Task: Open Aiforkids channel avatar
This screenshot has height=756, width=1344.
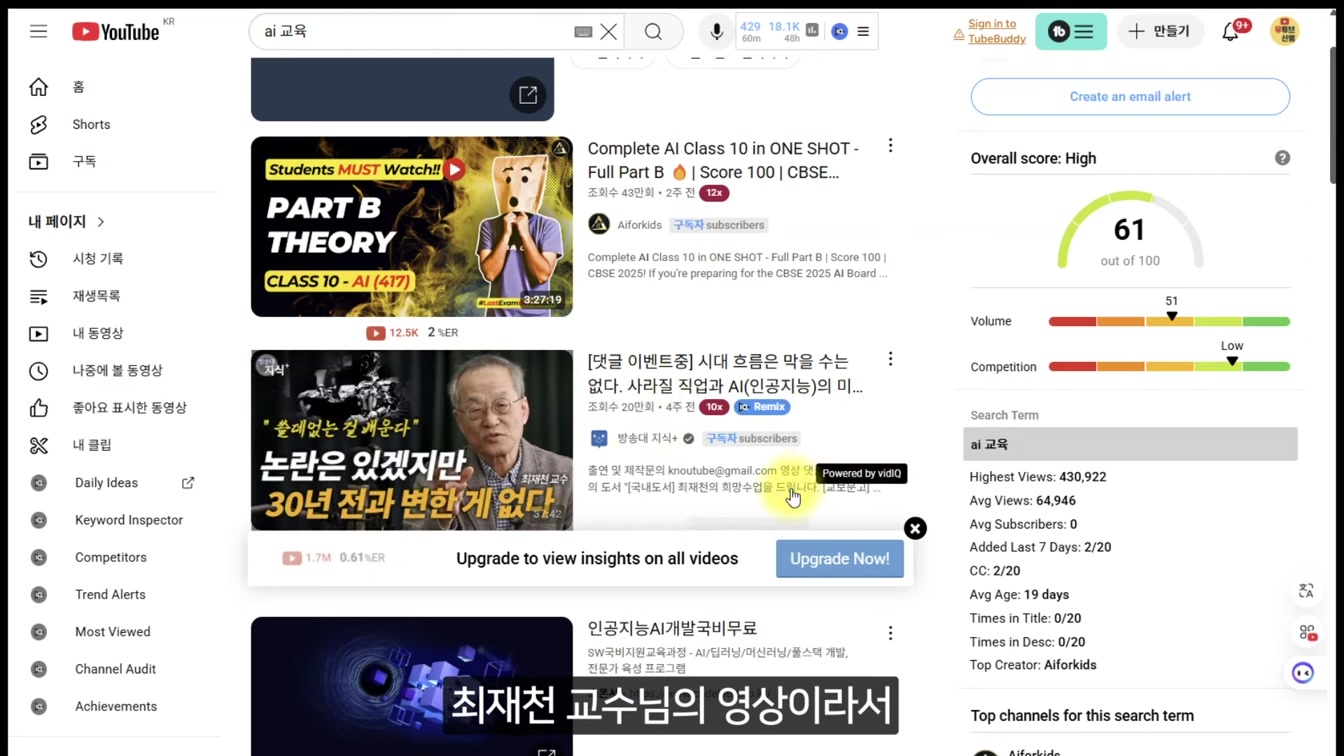Action: 599,225
